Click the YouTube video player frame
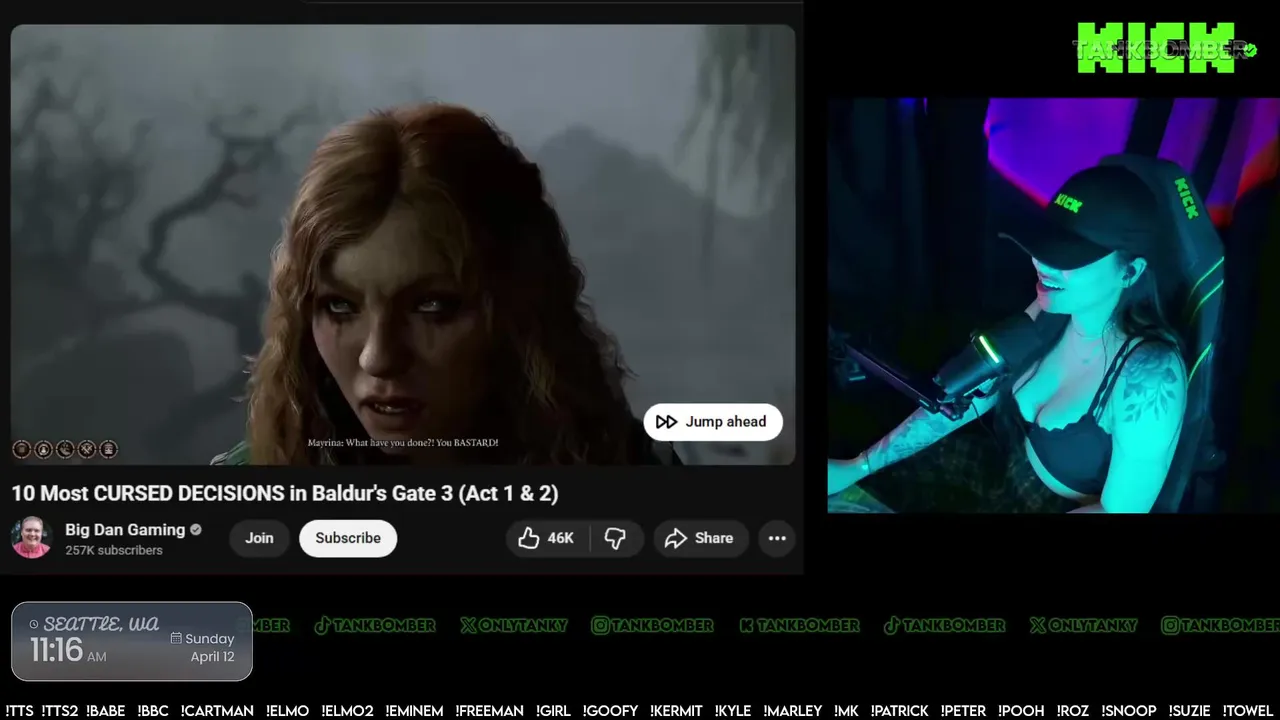The image size is (1280, 720). click(403, 245)
